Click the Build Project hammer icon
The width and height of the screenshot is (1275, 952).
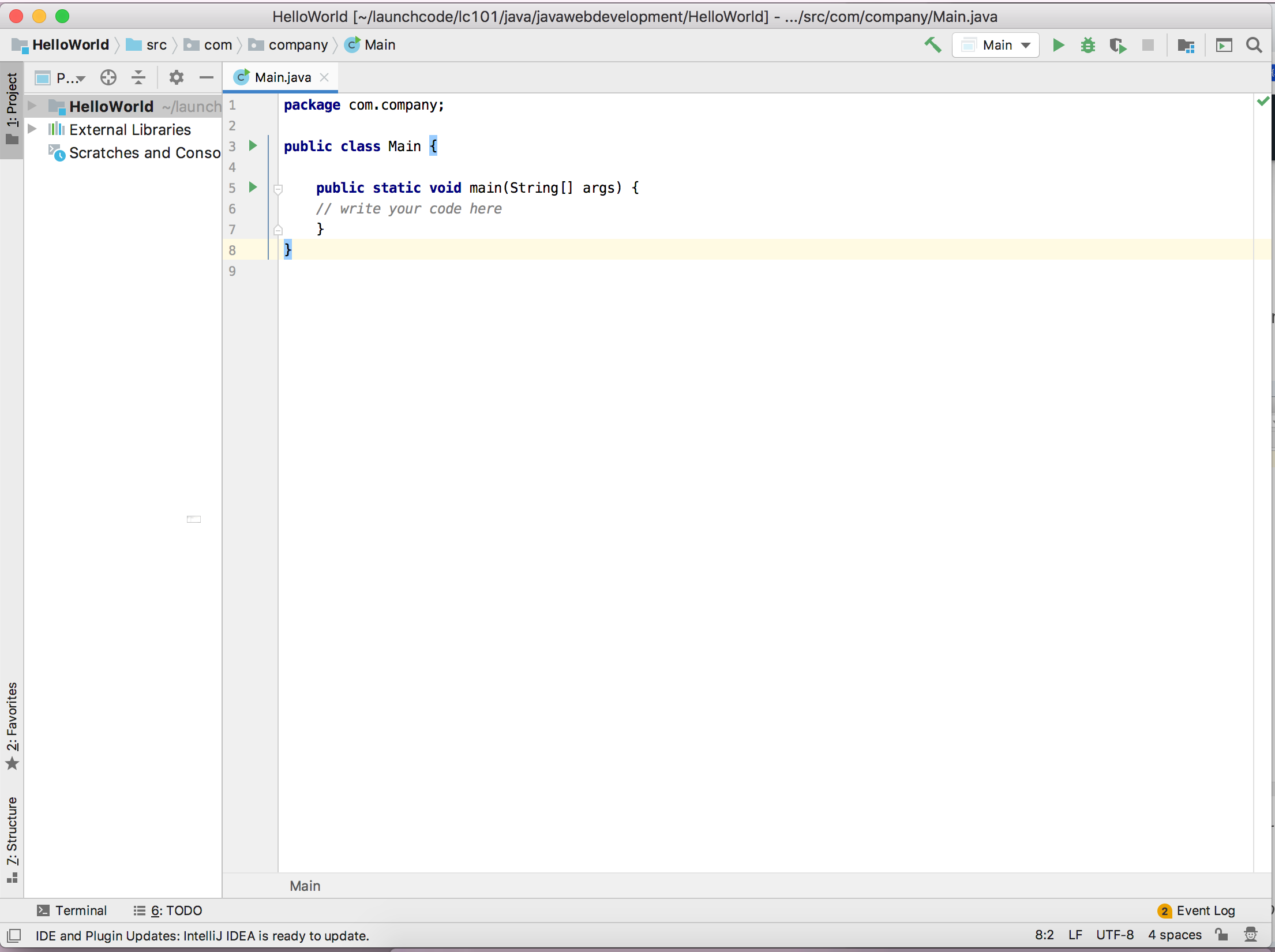click(933, 45)
